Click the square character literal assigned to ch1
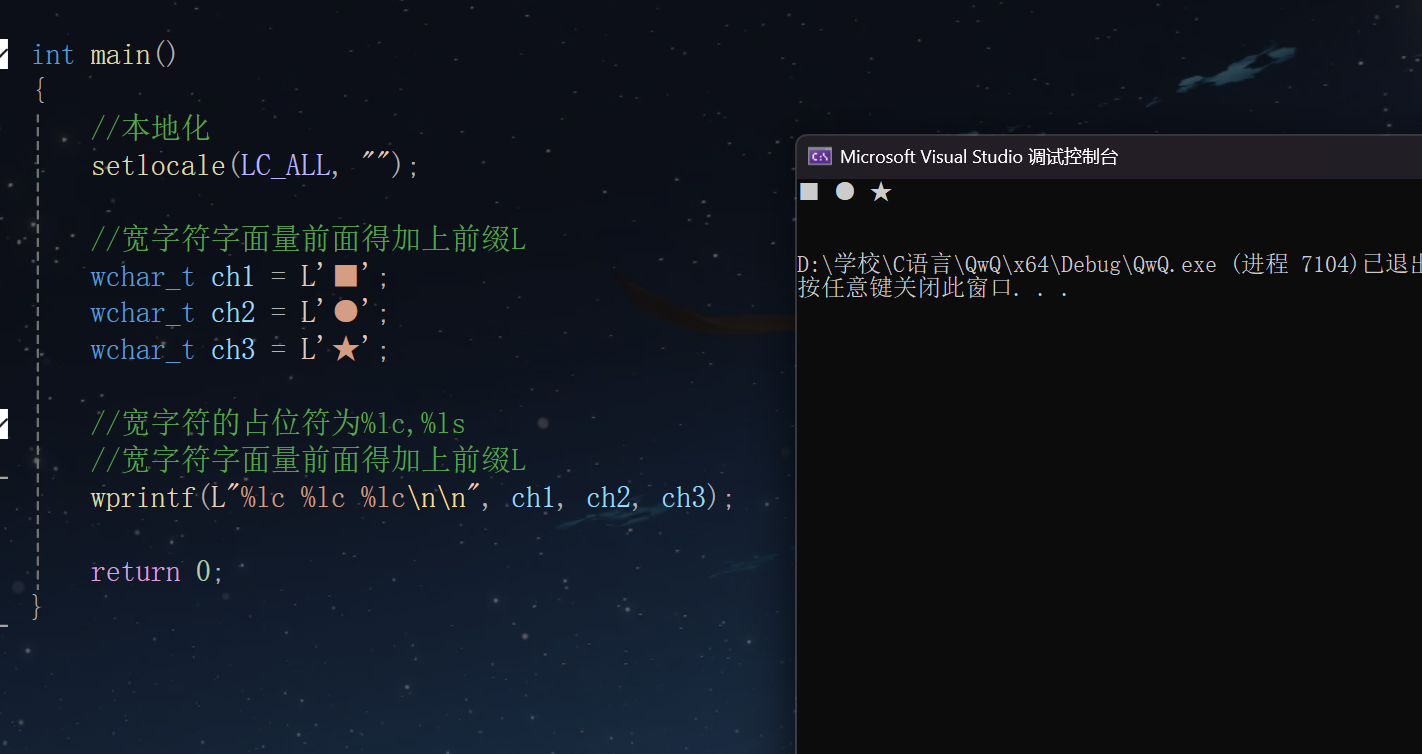1422x754 pixels. point(346,276)
